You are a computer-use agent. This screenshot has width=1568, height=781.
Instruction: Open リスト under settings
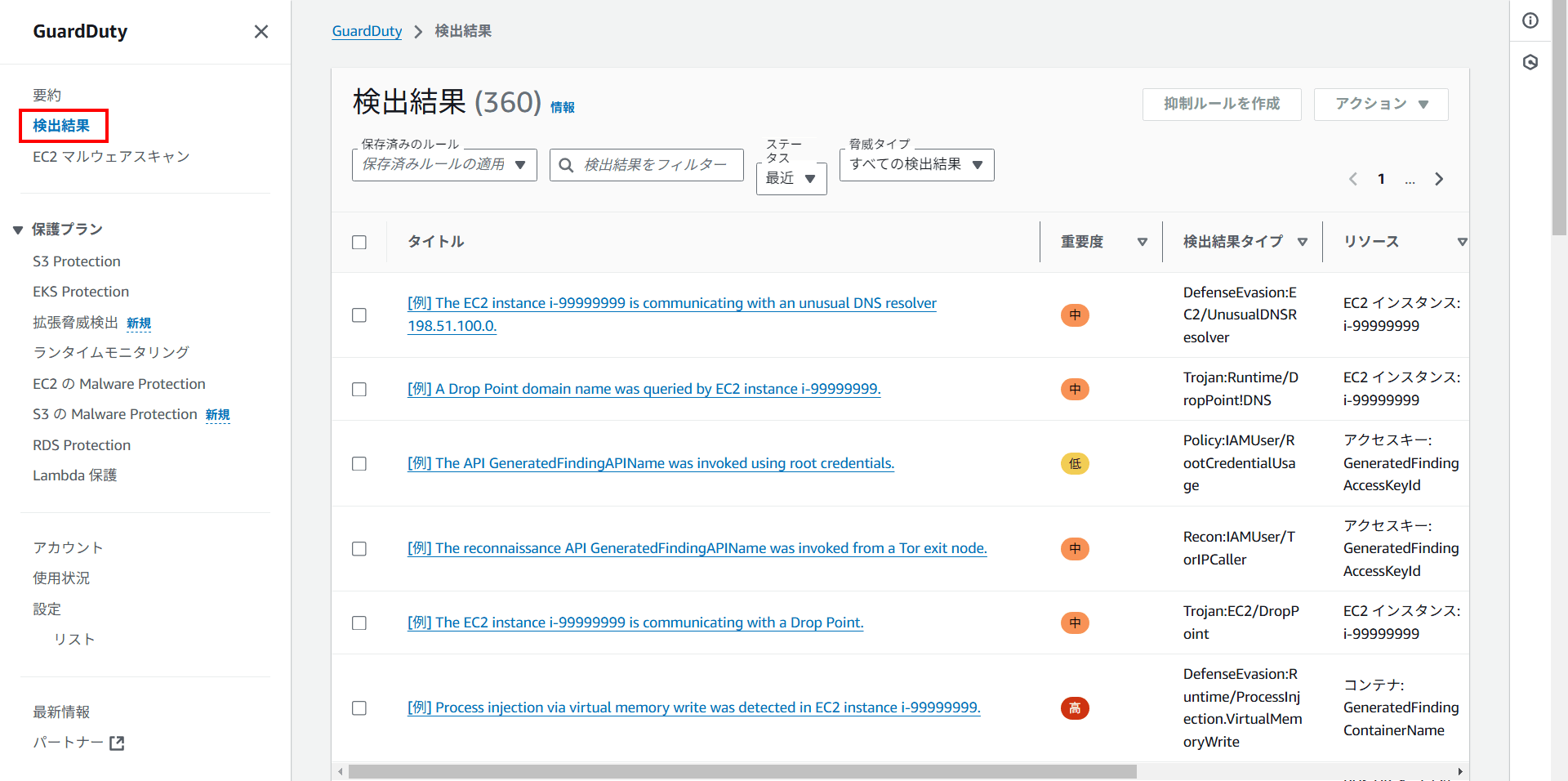pos(75,640)
